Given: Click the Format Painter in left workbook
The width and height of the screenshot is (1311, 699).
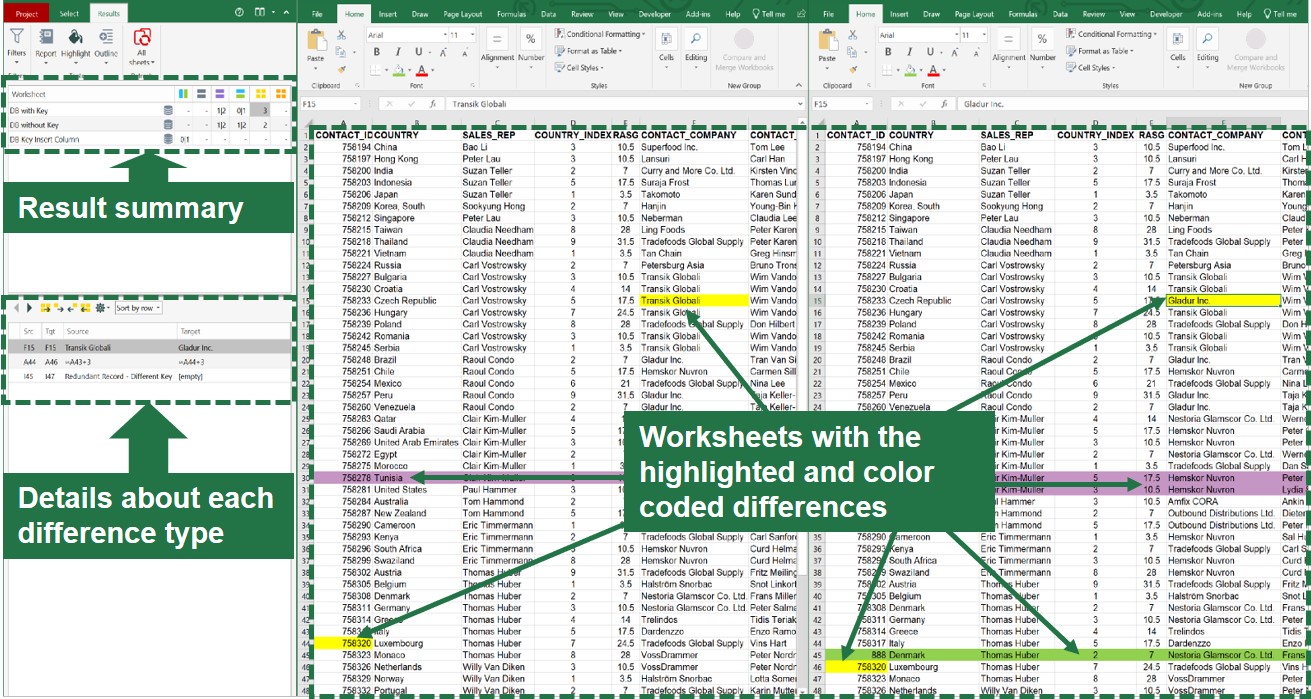Looking at the screenshot, I should tap(341, 69).
